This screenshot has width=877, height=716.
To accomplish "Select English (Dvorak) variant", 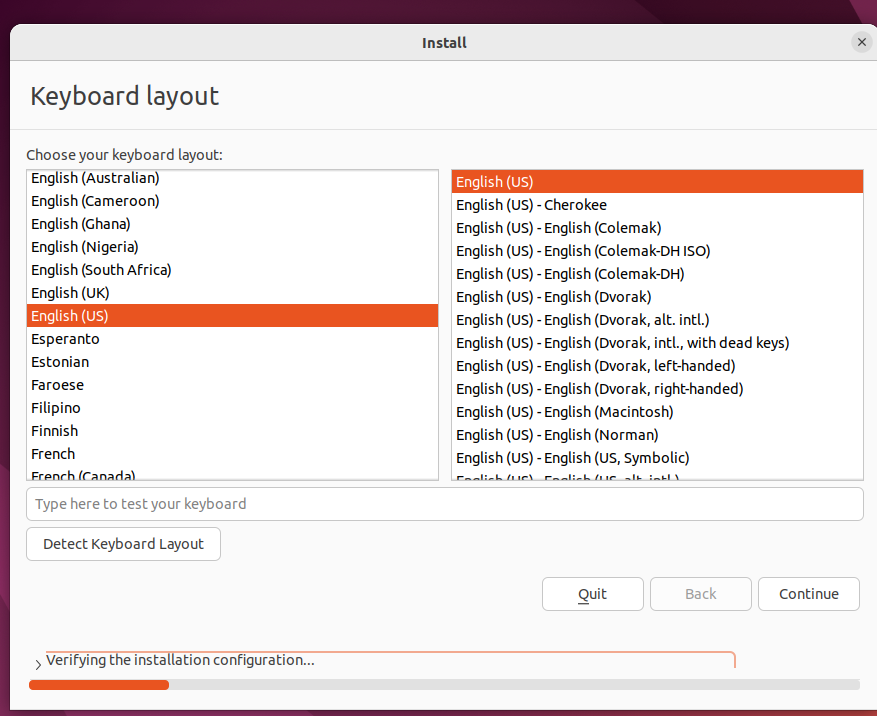I will 553,297.
